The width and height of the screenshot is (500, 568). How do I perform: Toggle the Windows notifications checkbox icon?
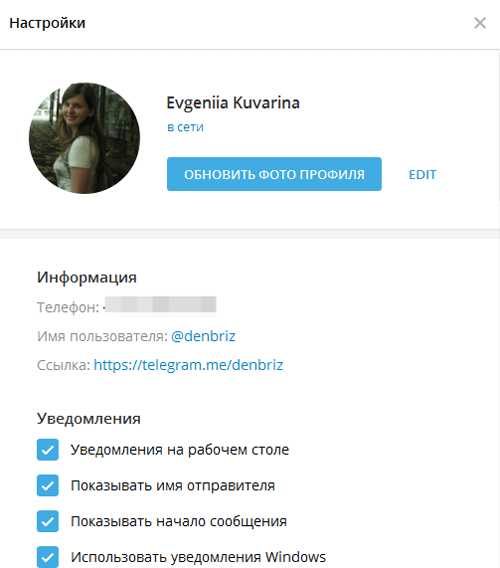[47, 557]
